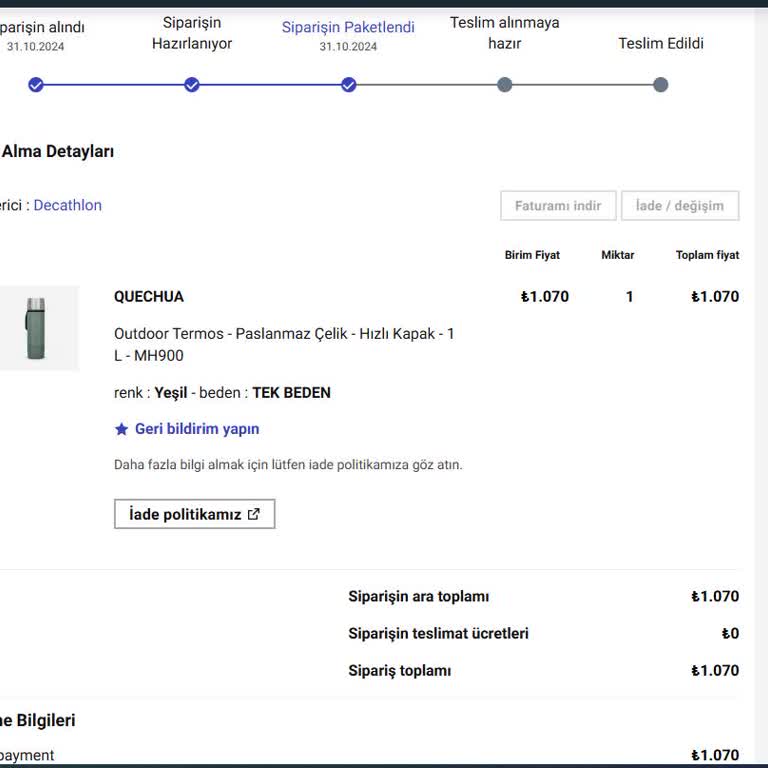Viewport: 768px width, 768px height.
Task: Click the Teslim Edildi step dot
Action: click(x=661, y=85)
